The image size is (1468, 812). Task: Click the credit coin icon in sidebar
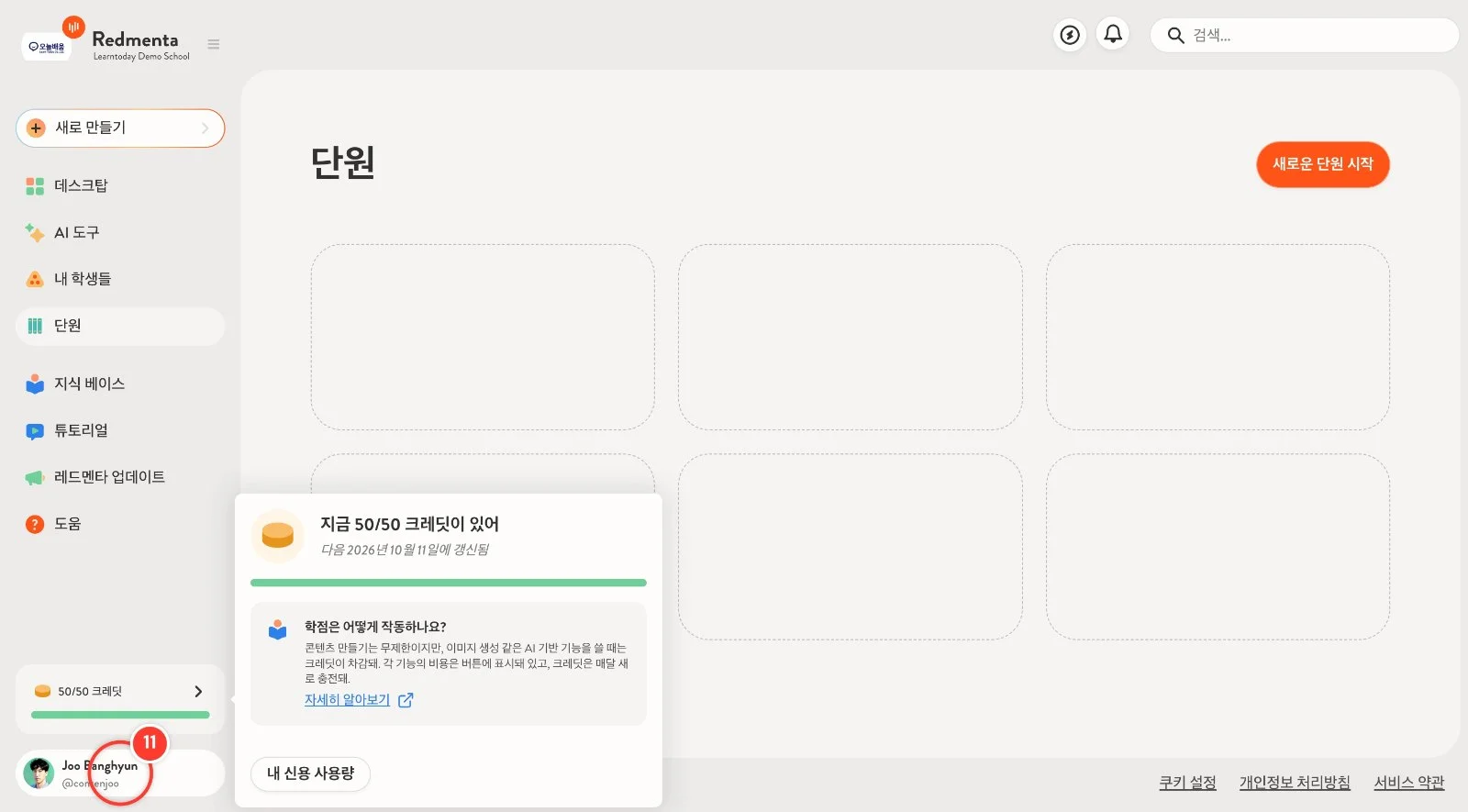[42, 691]
